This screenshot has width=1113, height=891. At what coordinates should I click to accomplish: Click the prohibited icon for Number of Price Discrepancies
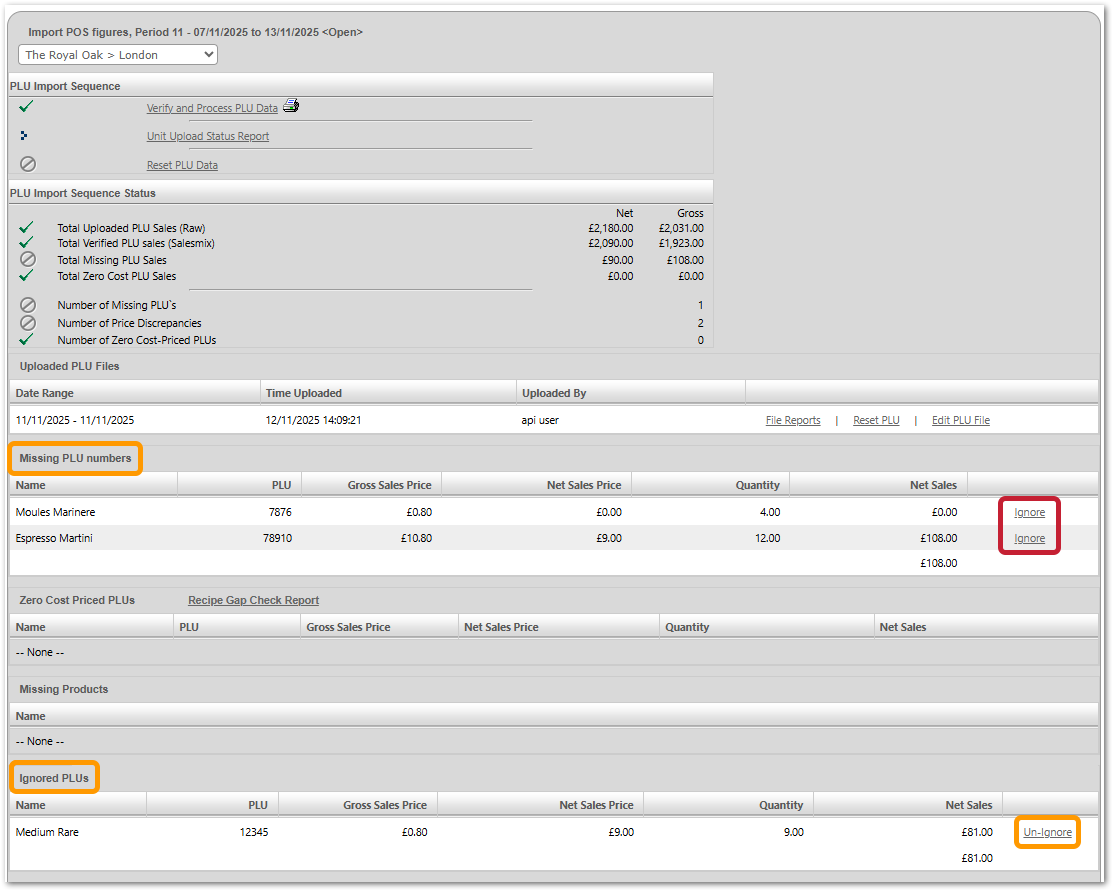point(28,323)
